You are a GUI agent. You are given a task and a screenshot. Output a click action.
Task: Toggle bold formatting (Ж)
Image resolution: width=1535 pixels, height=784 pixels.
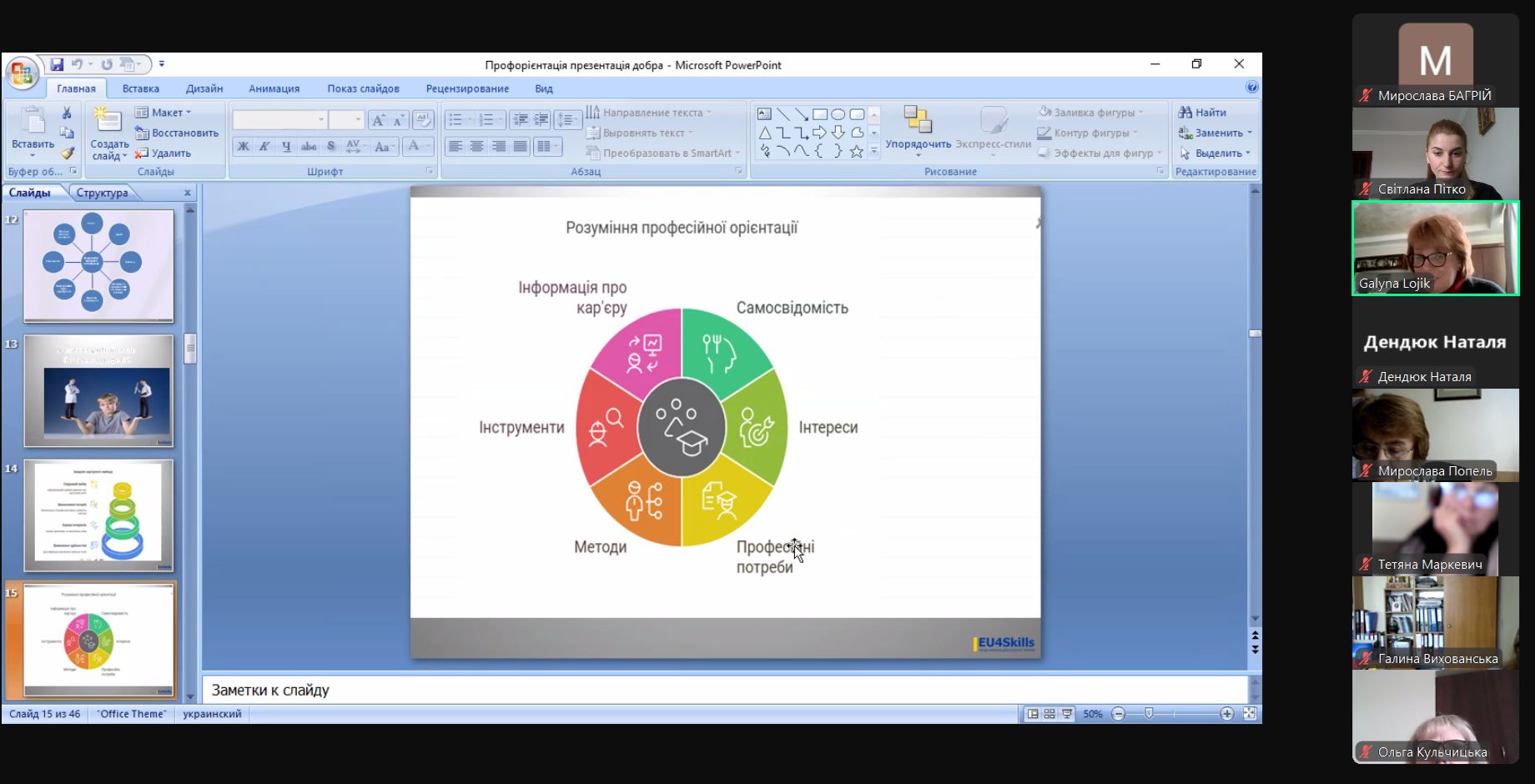tap(243, 147)
